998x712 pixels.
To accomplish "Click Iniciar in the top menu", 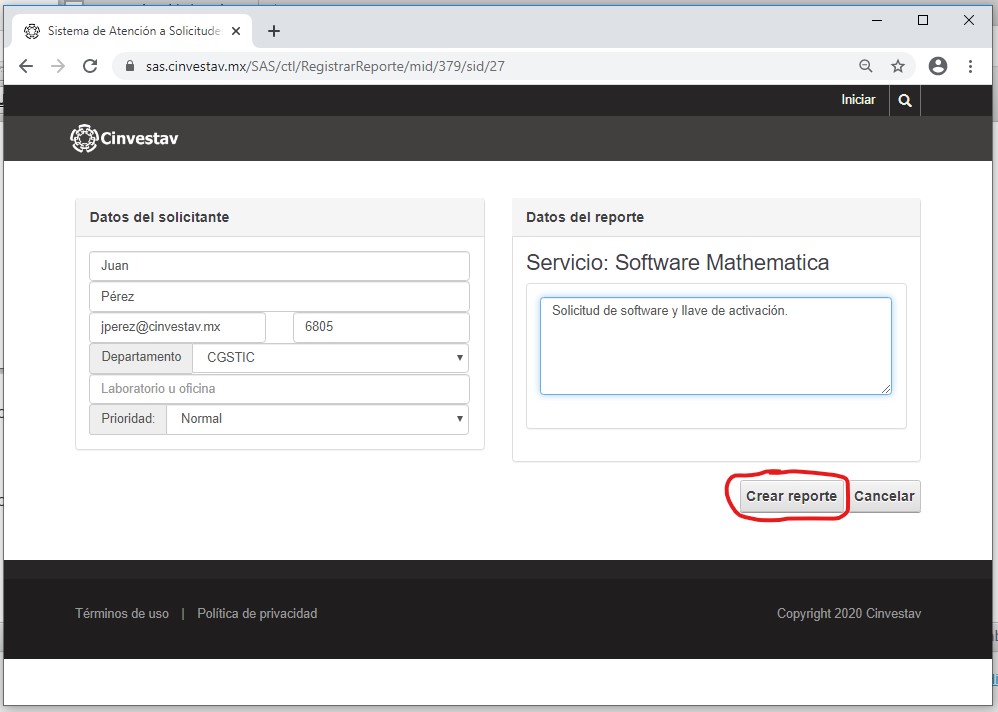I will (858, 100).
